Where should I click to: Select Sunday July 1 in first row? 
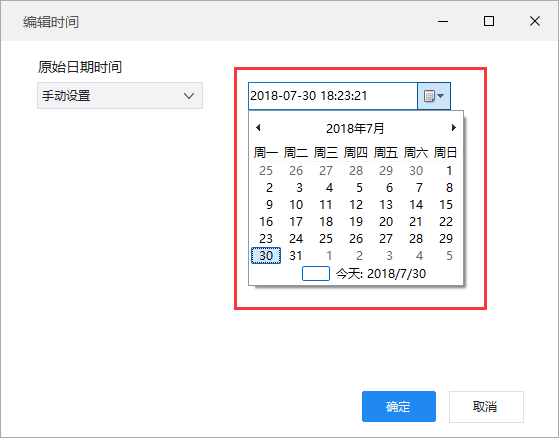449,171
